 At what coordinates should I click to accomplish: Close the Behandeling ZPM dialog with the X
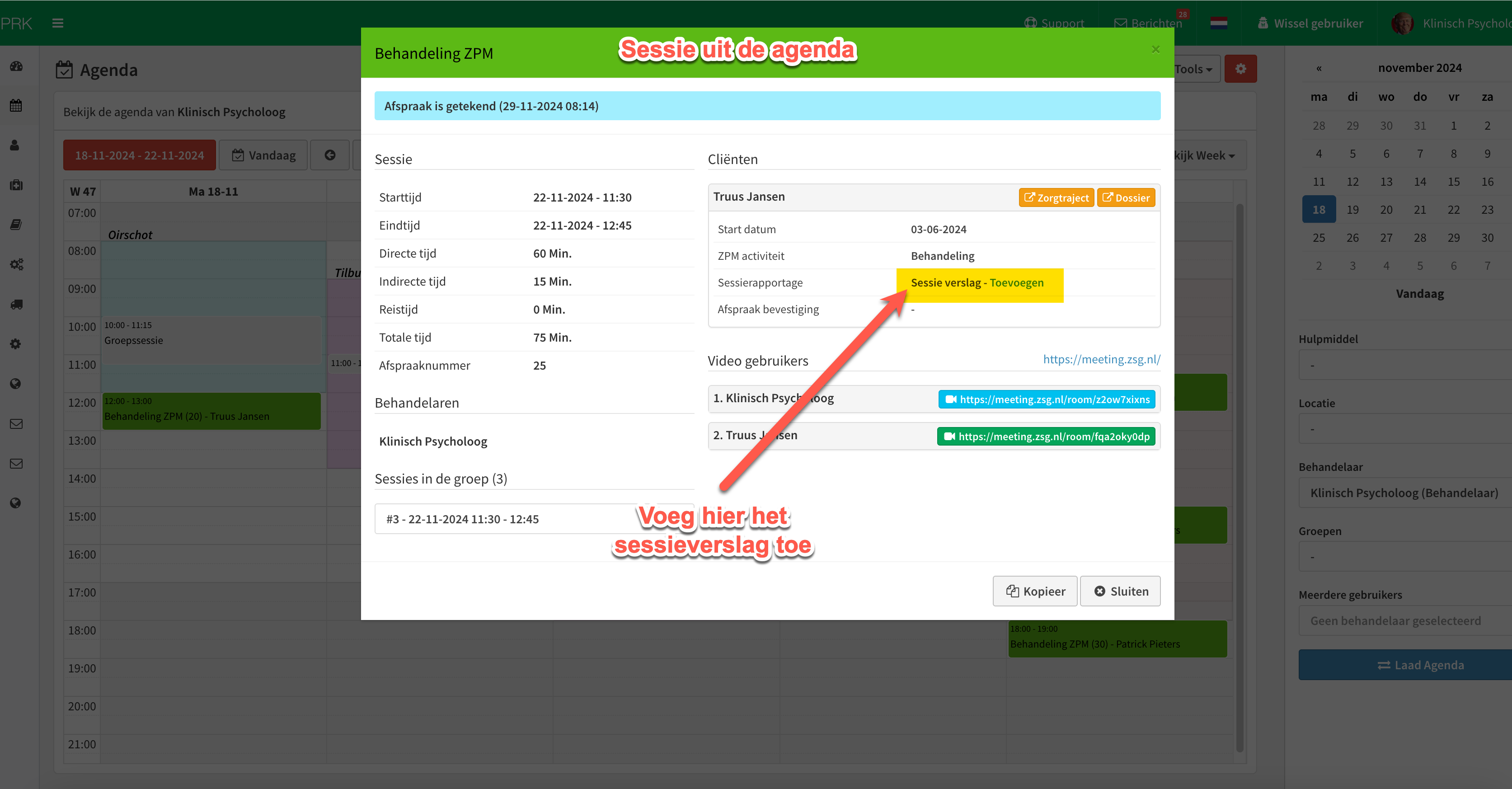(x=1155, y=49)
